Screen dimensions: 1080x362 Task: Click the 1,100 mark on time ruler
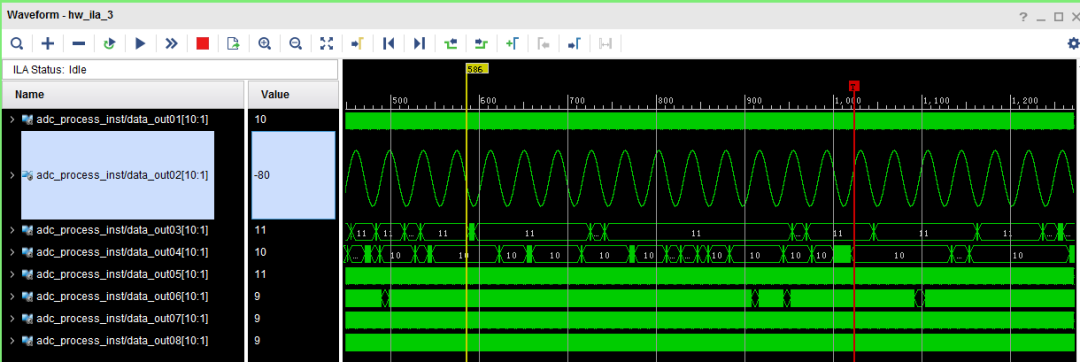click(936, 100)
